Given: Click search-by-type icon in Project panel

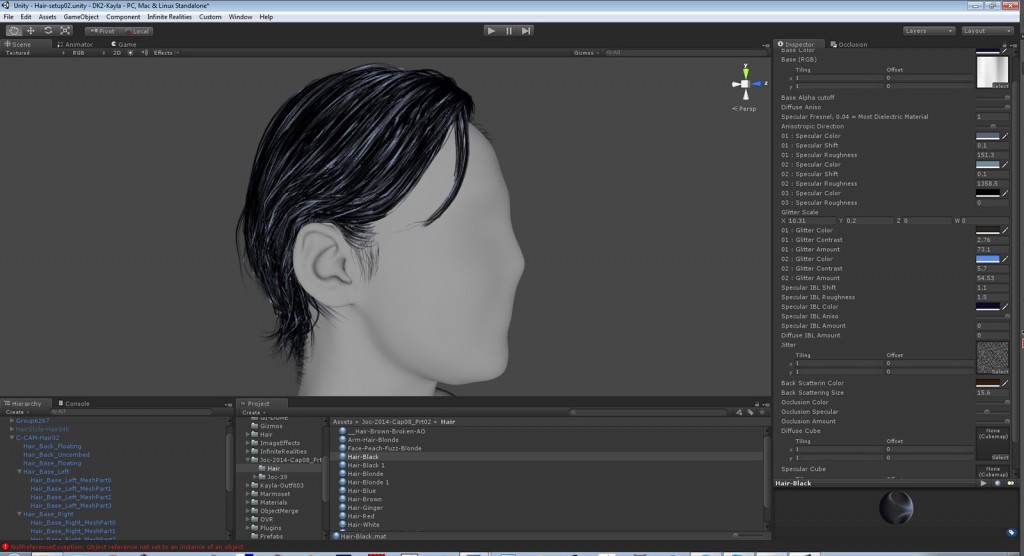Looking at the screenshot, I should coord(739,412).
